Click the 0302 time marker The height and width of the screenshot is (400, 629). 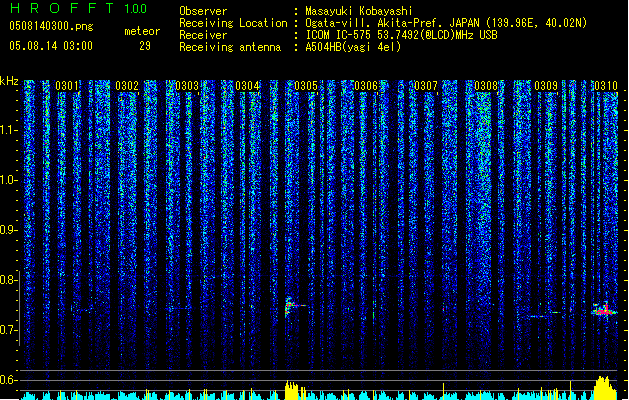click(127, 86)
